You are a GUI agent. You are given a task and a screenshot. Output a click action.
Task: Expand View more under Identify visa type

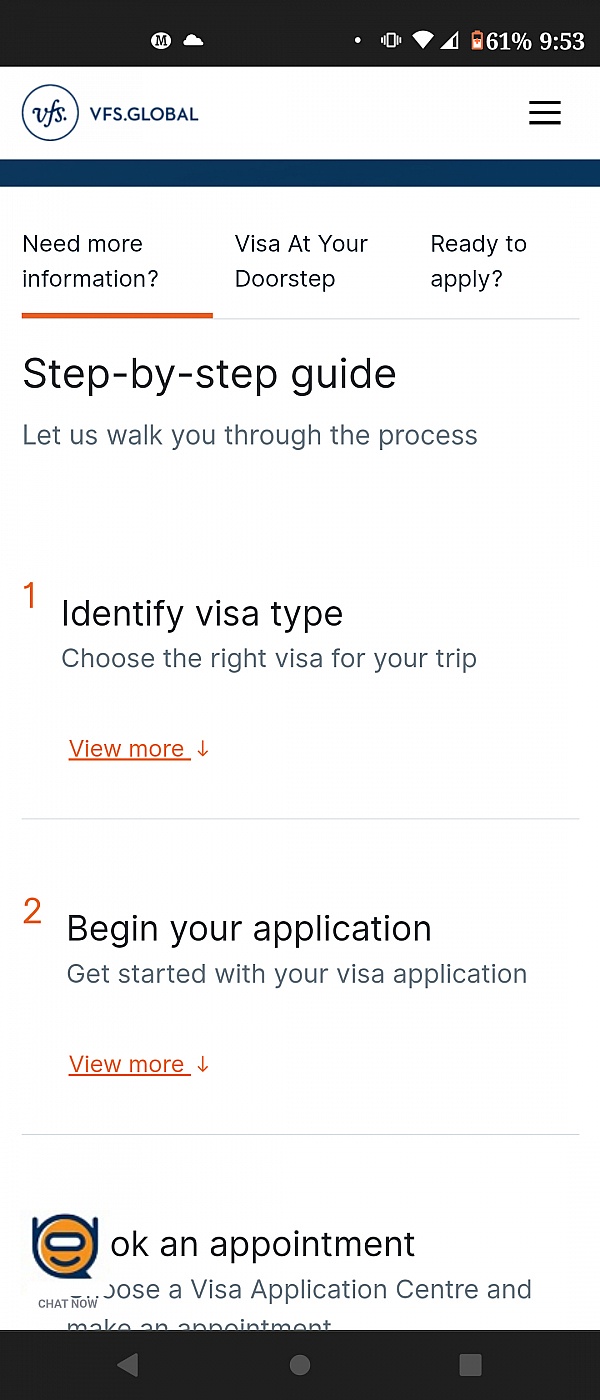point(138,749)
